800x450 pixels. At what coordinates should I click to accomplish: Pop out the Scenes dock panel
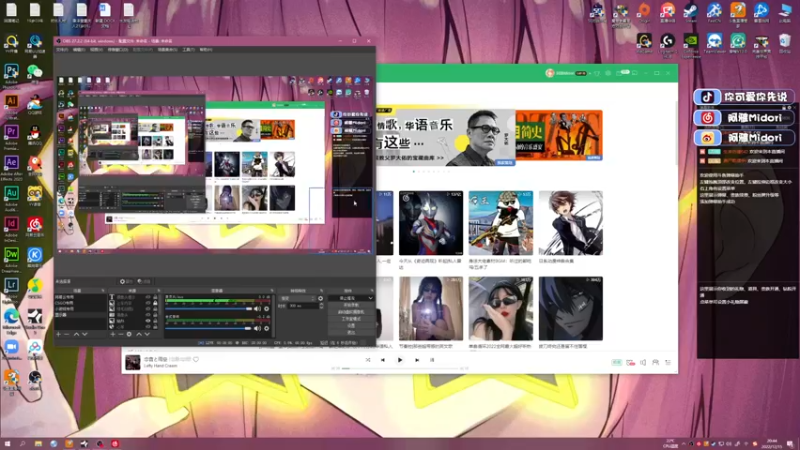point(103,290)
